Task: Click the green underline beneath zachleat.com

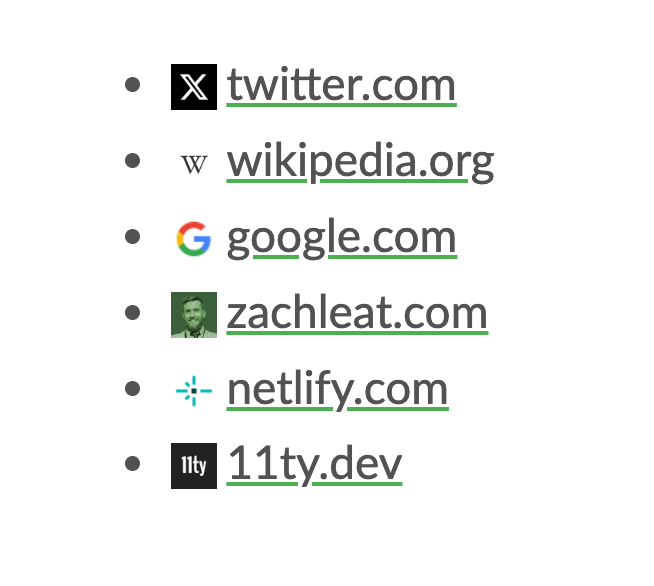Action: 357,332
